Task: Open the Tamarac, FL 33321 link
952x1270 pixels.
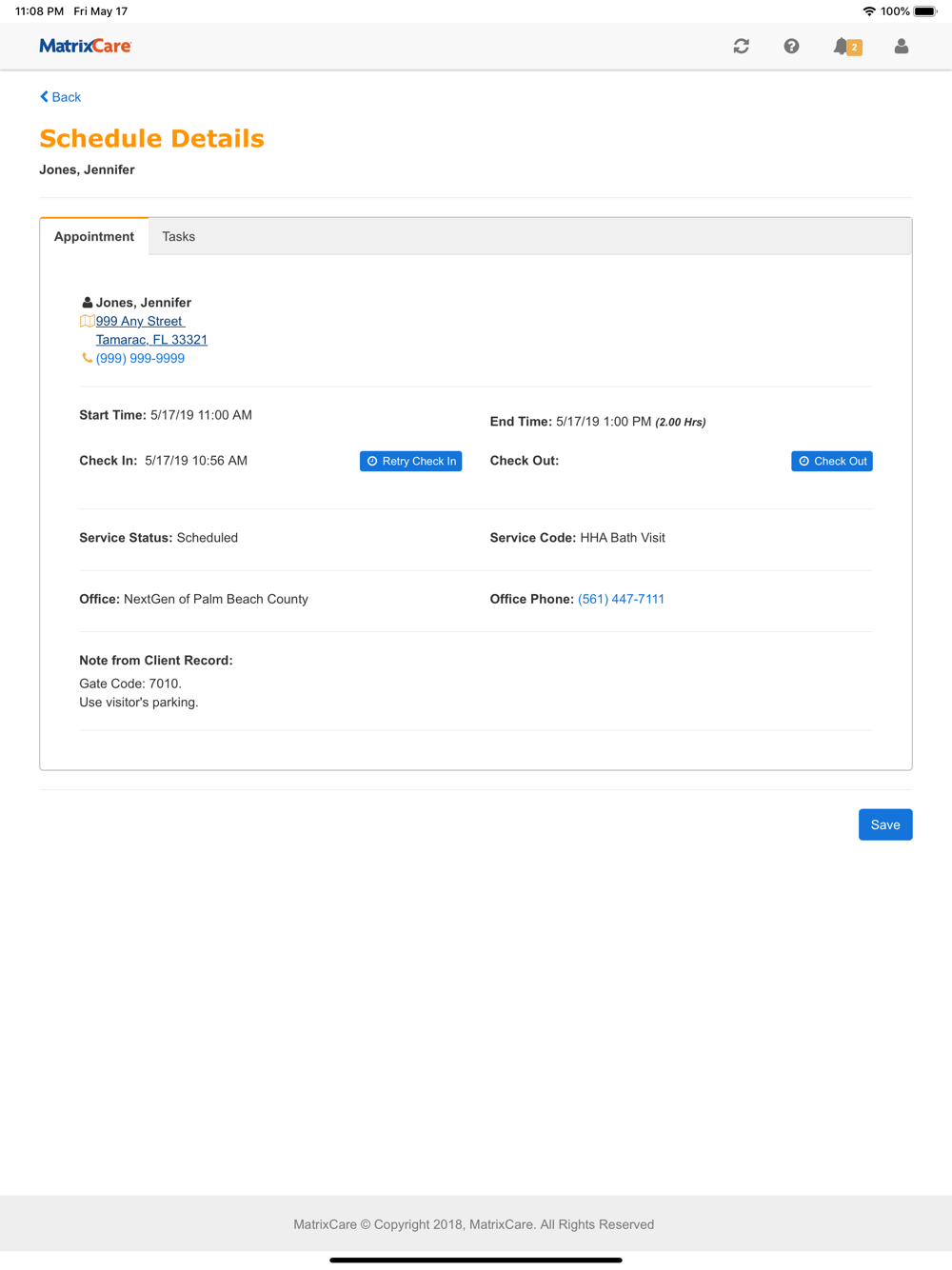Action: click(x=151, y=340)
